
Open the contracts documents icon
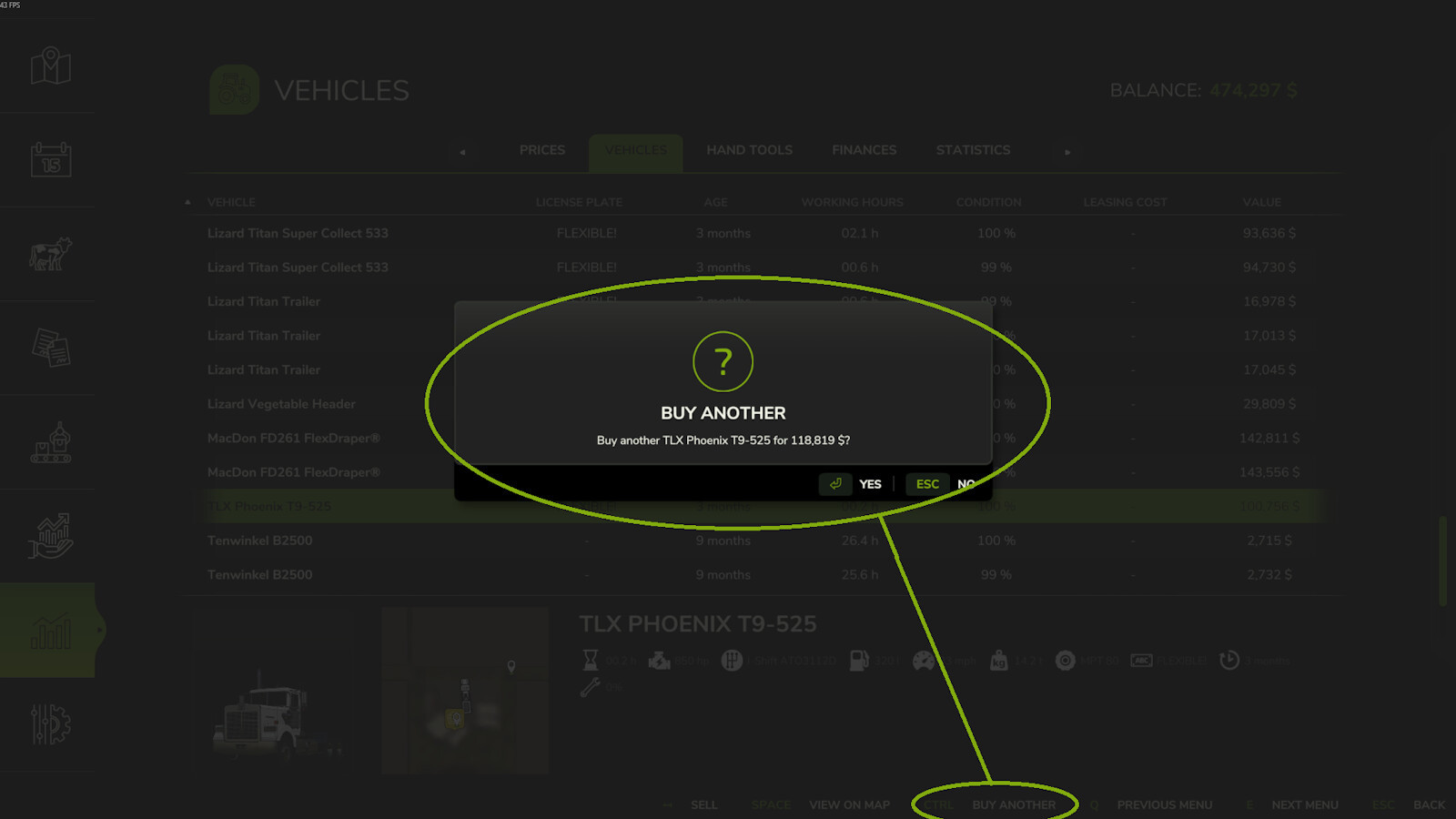tap(51, 348)
